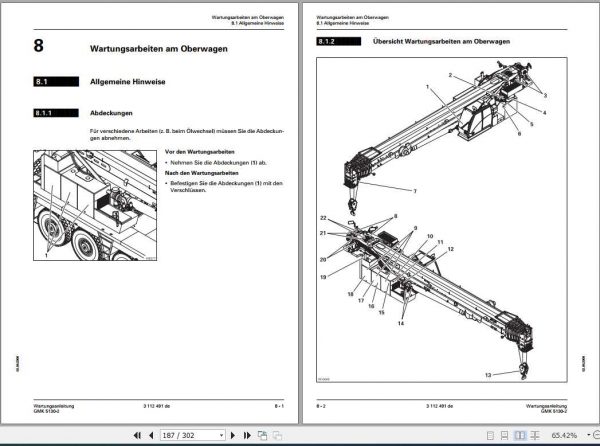Jump to the last page

tap(247, 435)
